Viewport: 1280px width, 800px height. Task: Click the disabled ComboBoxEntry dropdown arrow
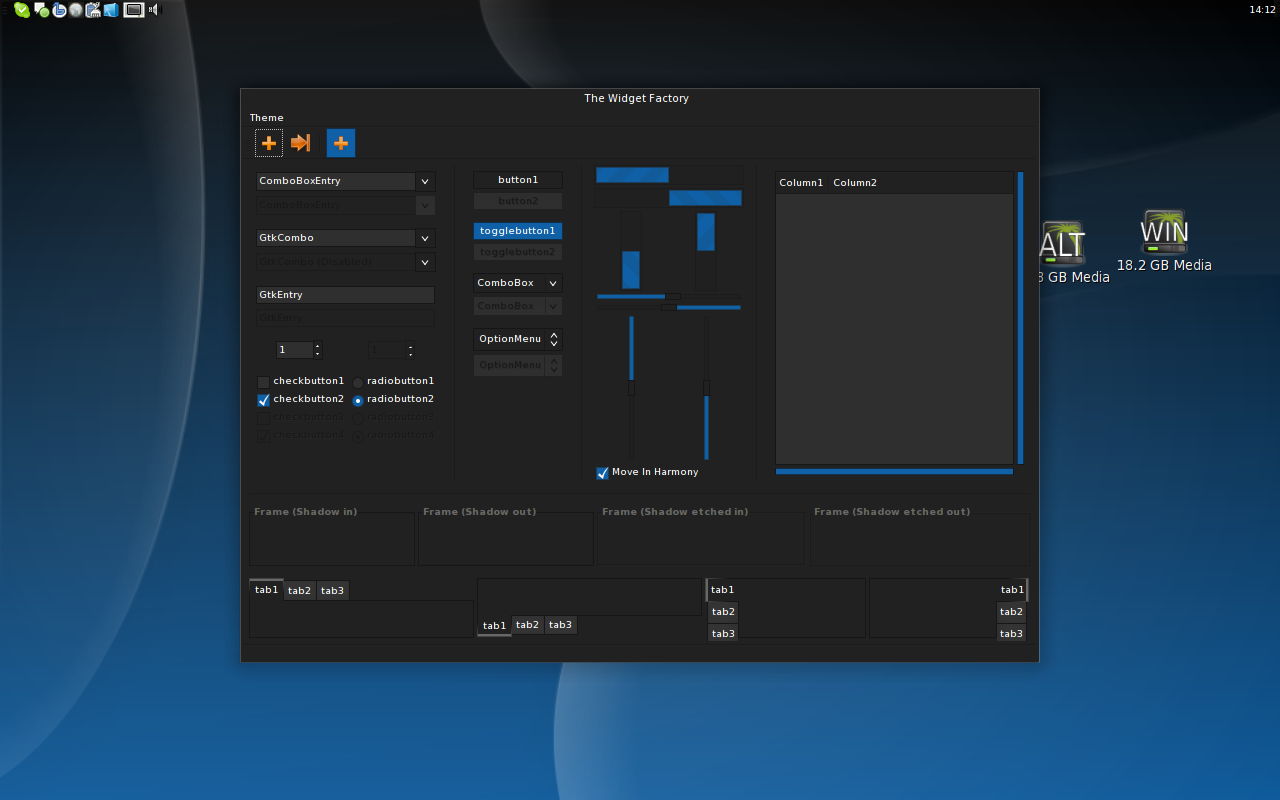click(426, 205)
